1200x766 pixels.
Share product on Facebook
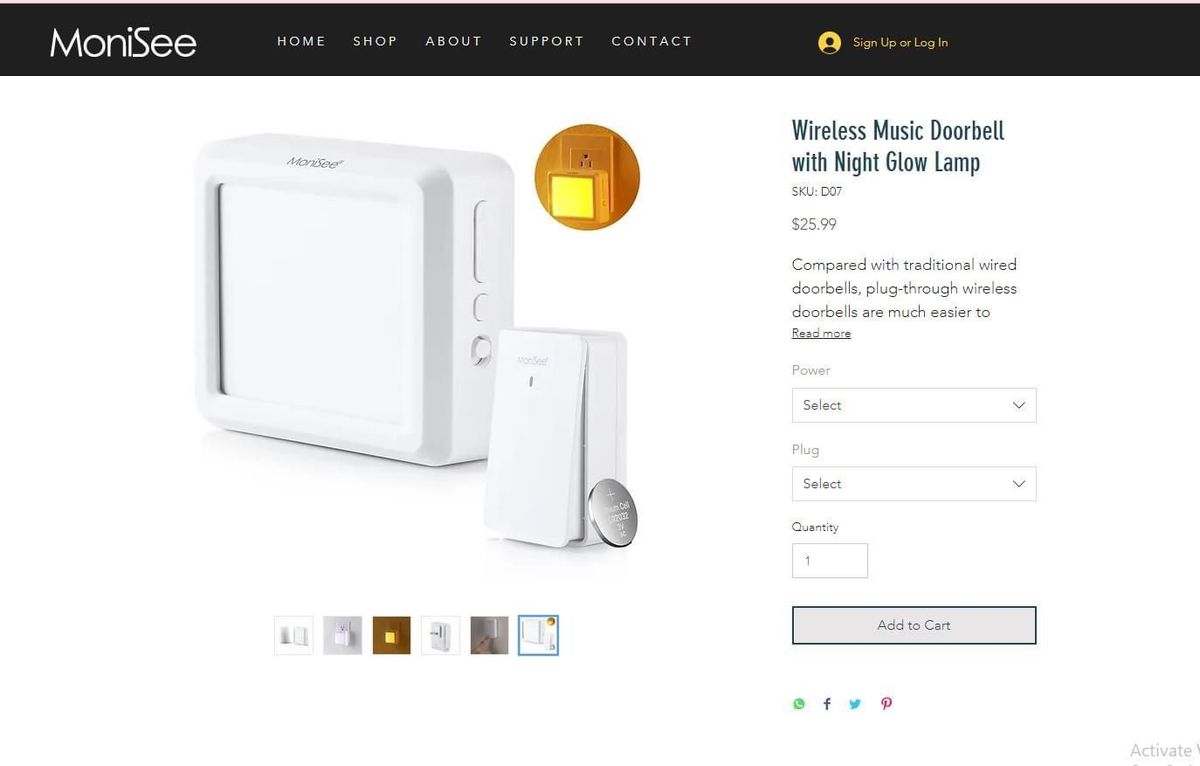[827, 704]
